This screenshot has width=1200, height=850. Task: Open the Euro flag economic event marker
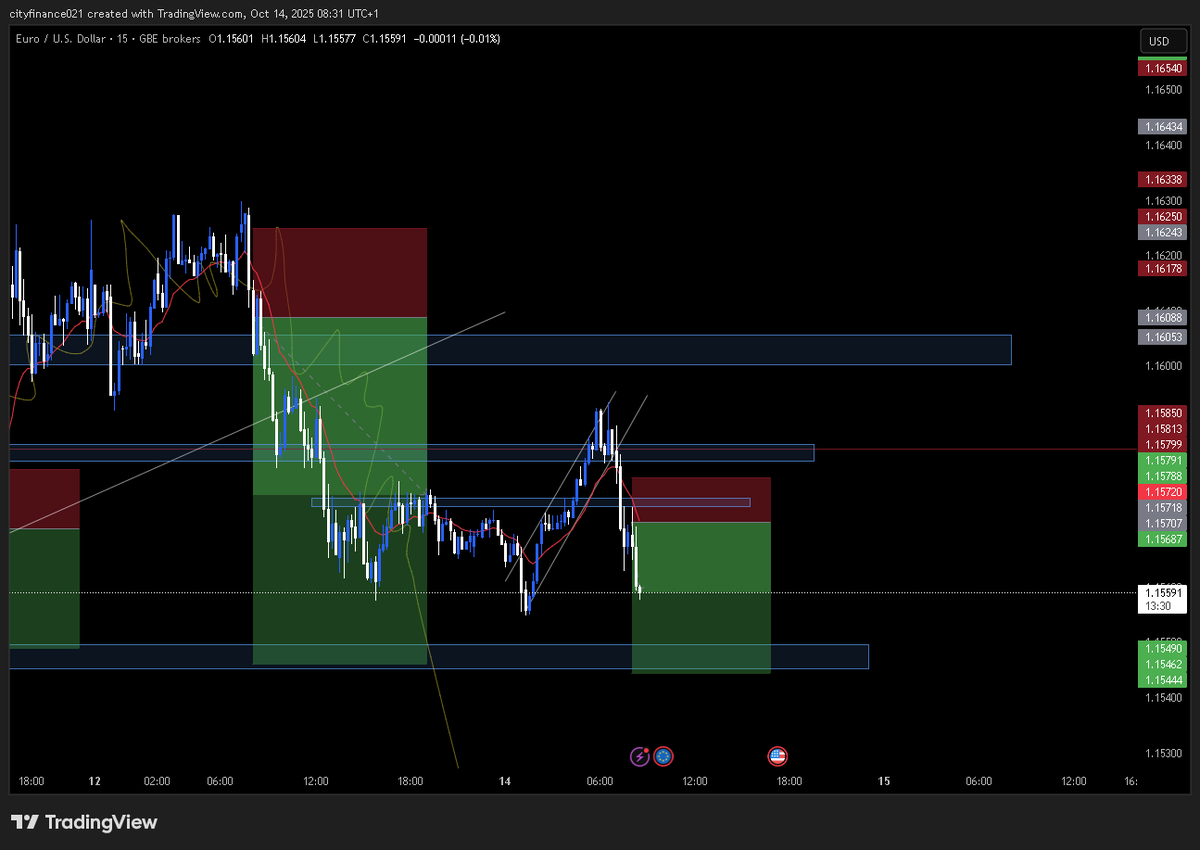663,756
